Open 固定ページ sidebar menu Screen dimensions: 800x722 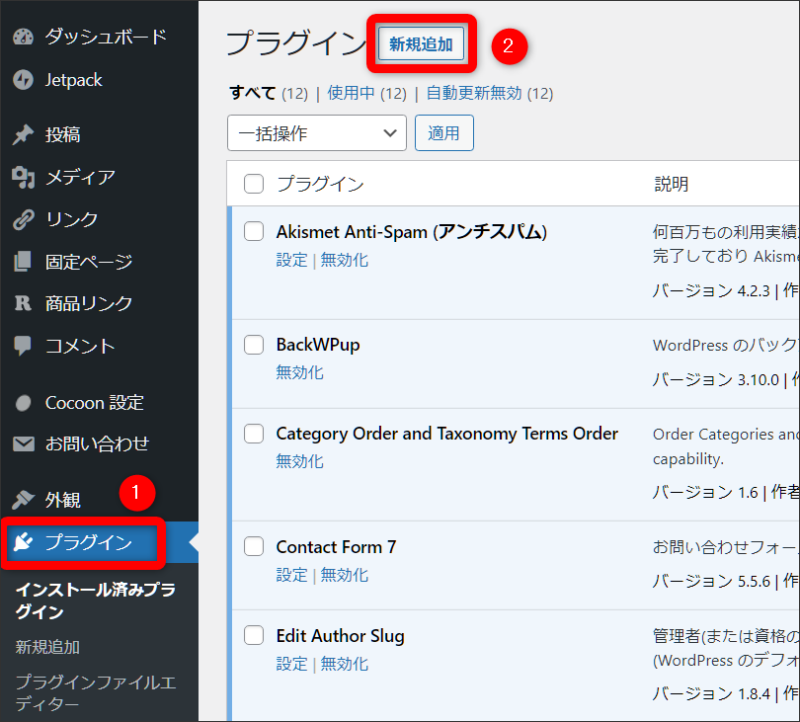89,262
